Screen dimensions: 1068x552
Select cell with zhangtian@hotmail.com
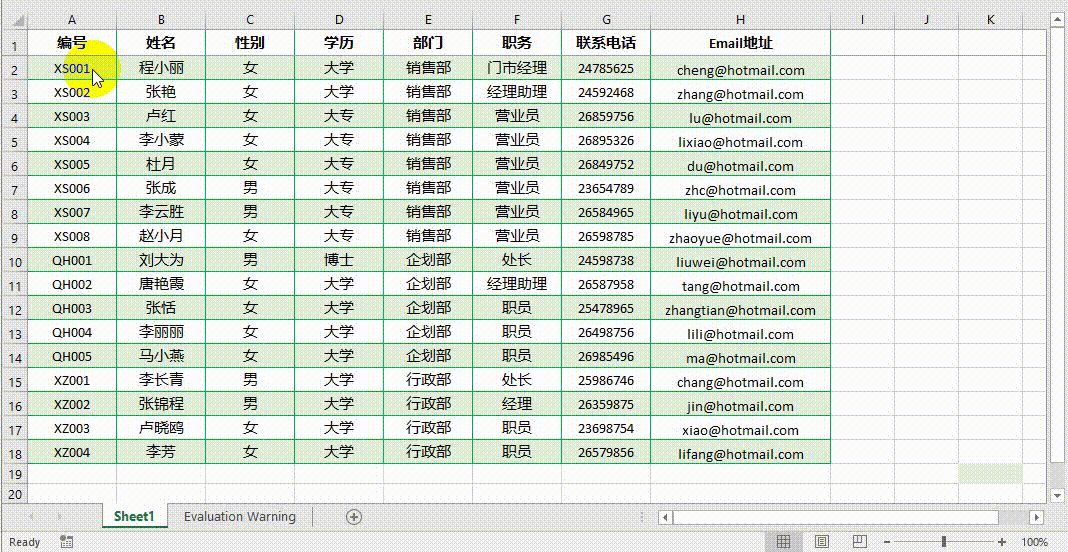[x=740, y=309]
